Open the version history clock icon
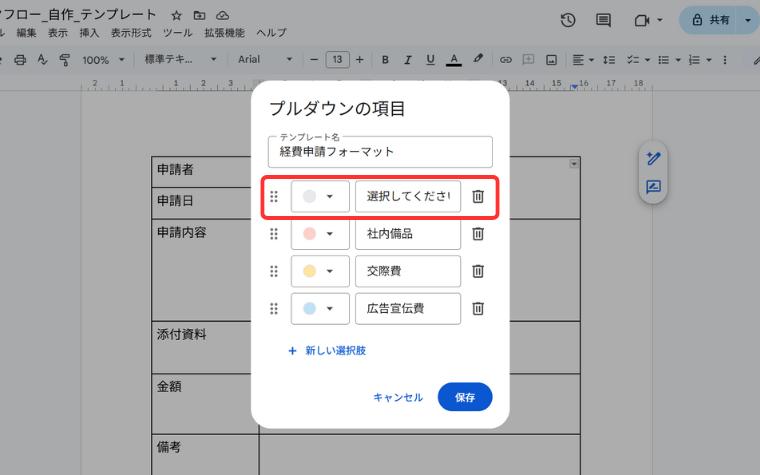Image resolution: width=760 pixels, height=475 pixels. point(568,20)
